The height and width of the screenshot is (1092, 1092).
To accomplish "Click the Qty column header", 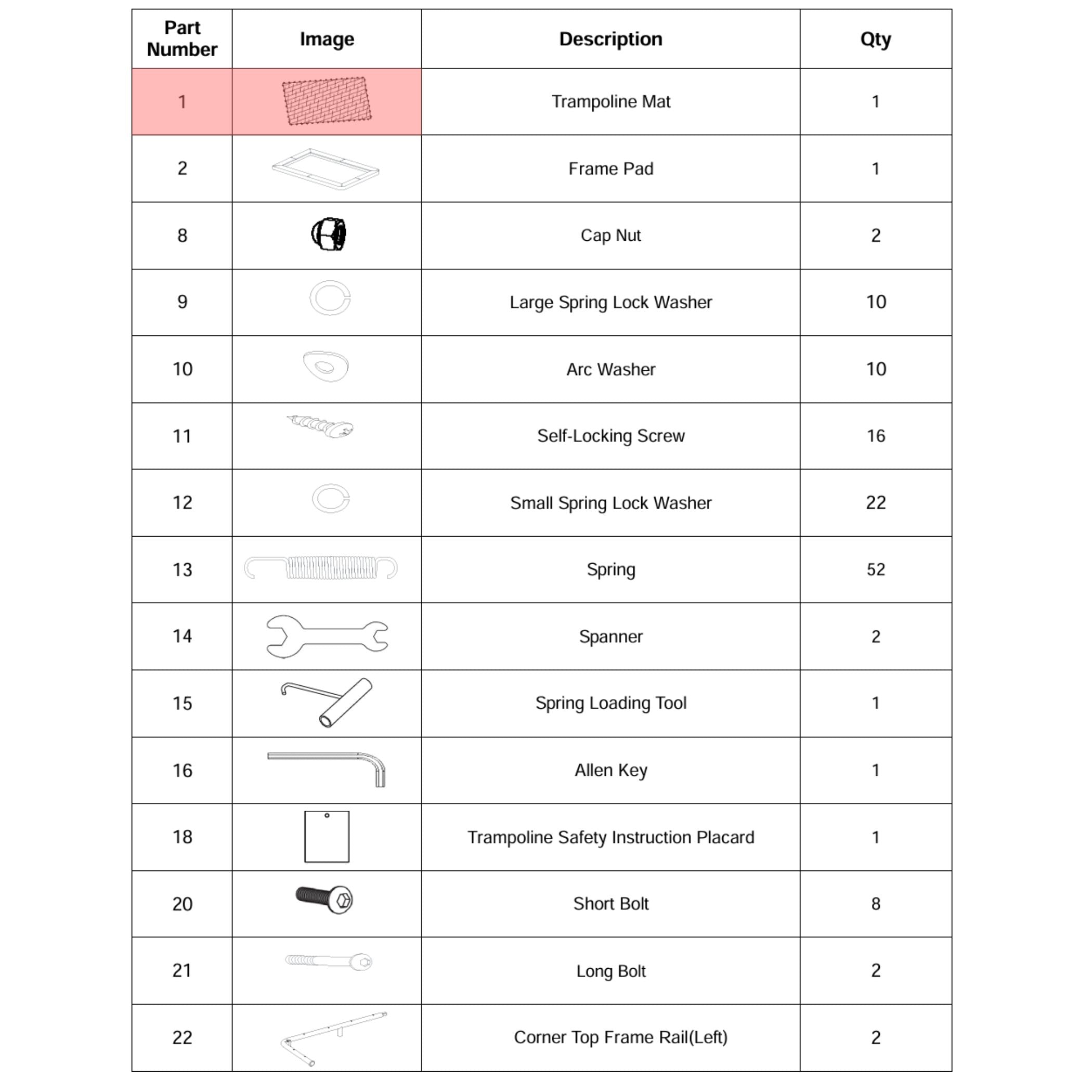I will pyautogui.click(x=876, y=39).
